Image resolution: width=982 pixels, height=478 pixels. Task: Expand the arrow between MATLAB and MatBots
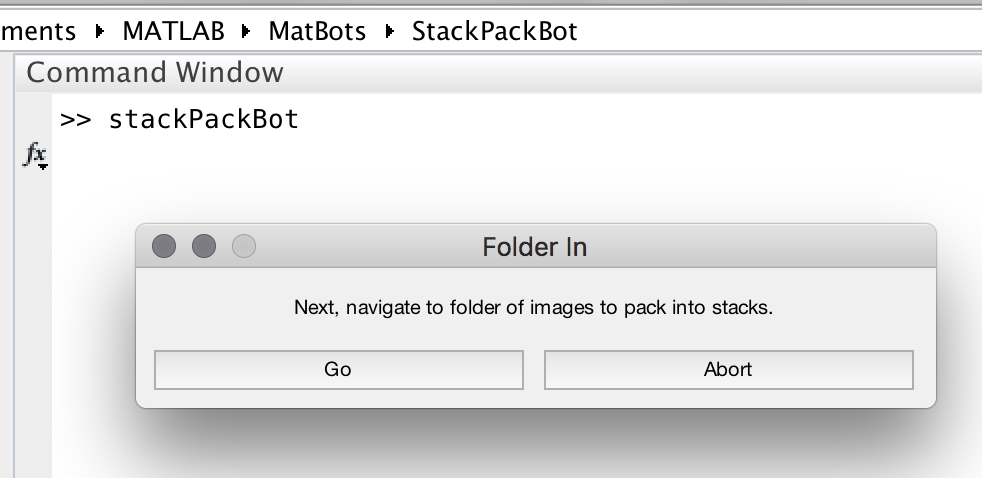[x=246, y=31]
